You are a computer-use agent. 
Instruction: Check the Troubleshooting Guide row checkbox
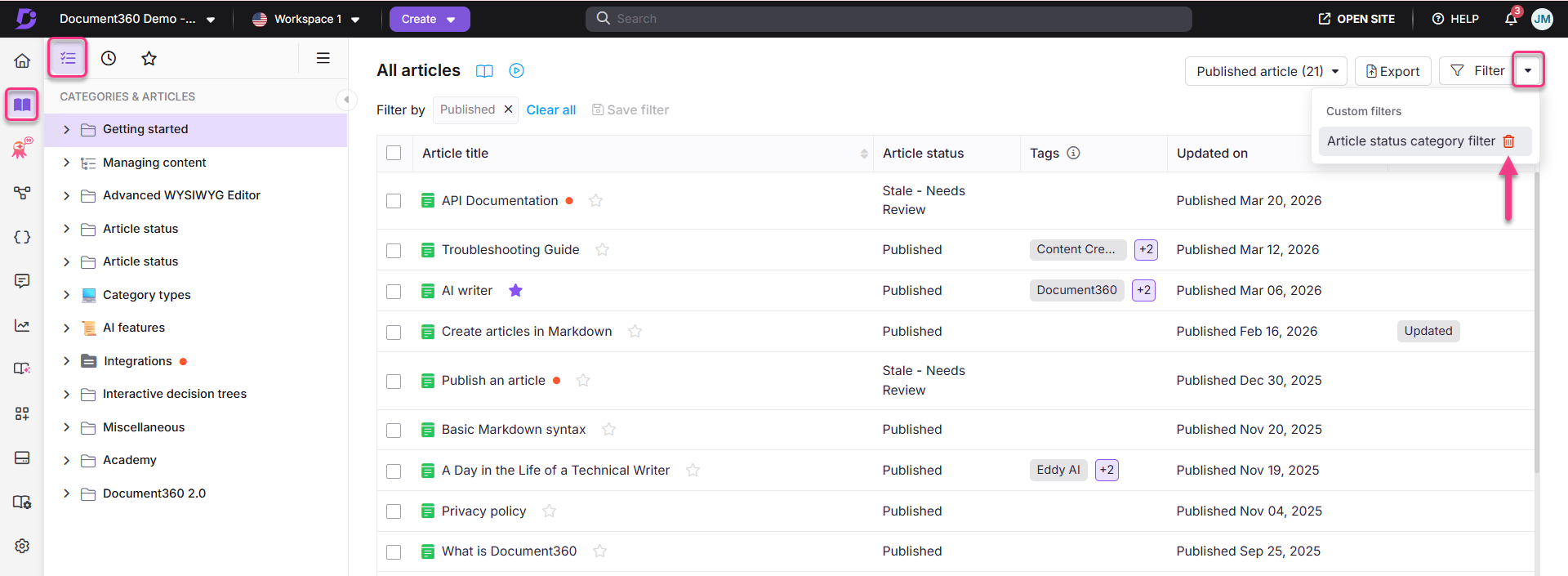click(394, 250)
